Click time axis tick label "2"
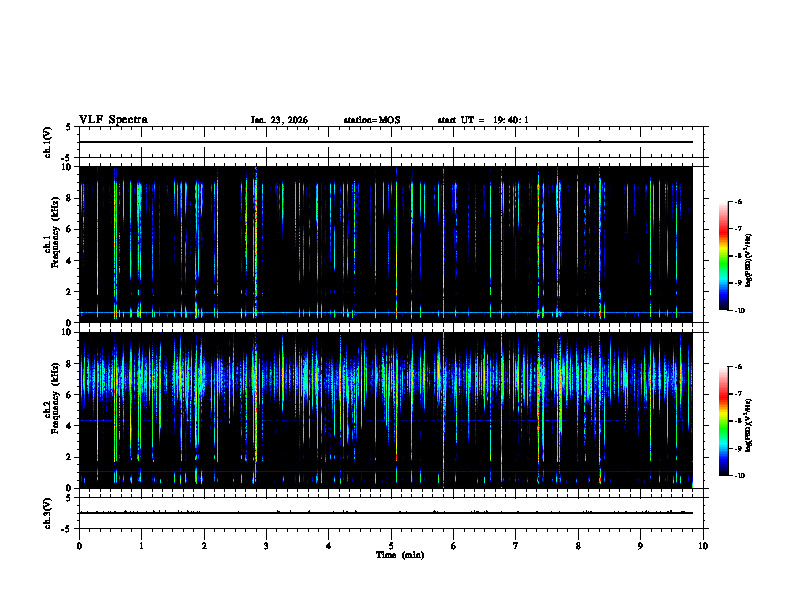The image size is (792, 612). tap(204, 546)
